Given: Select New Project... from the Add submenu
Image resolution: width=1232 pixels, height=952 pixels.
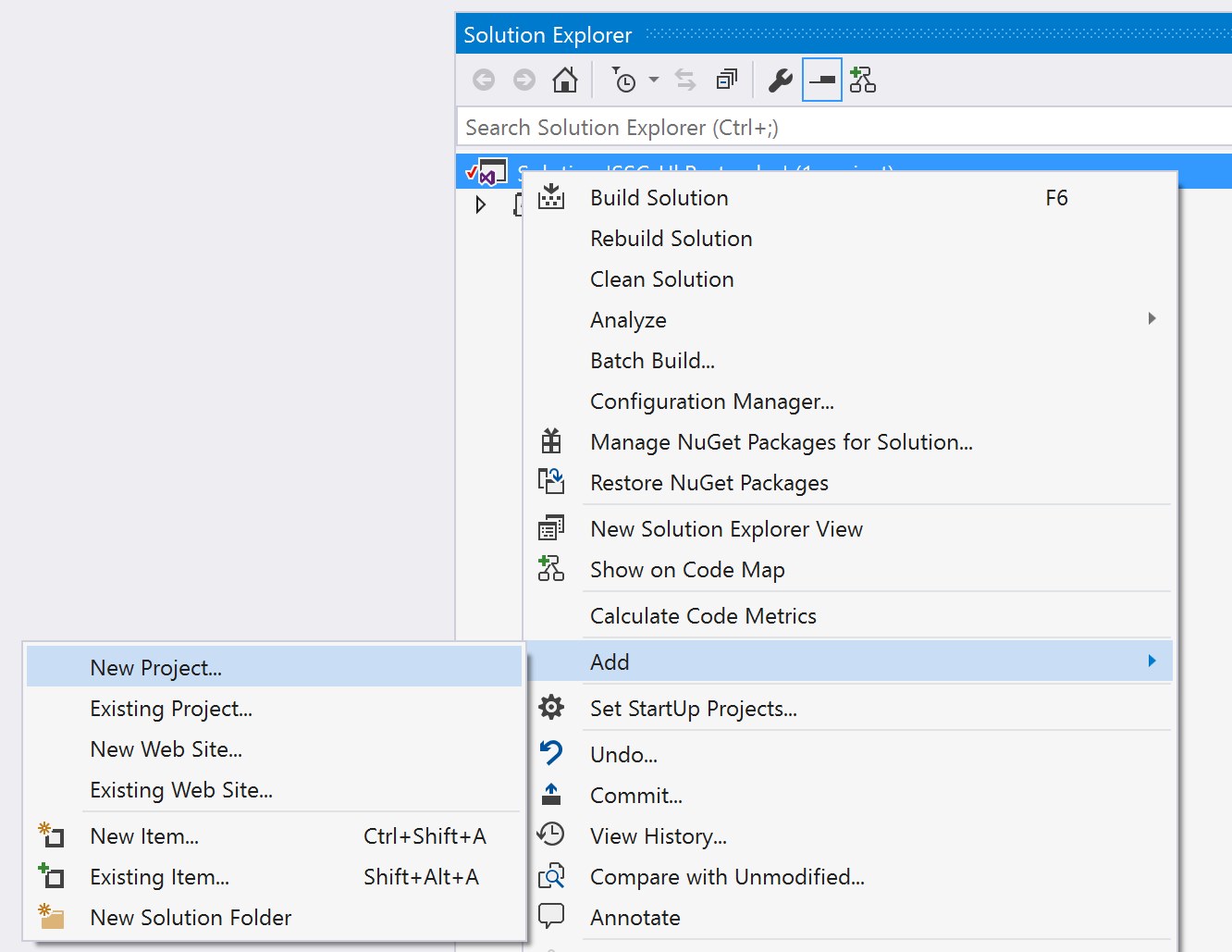Looking at the screenshot, I should 155,668.
